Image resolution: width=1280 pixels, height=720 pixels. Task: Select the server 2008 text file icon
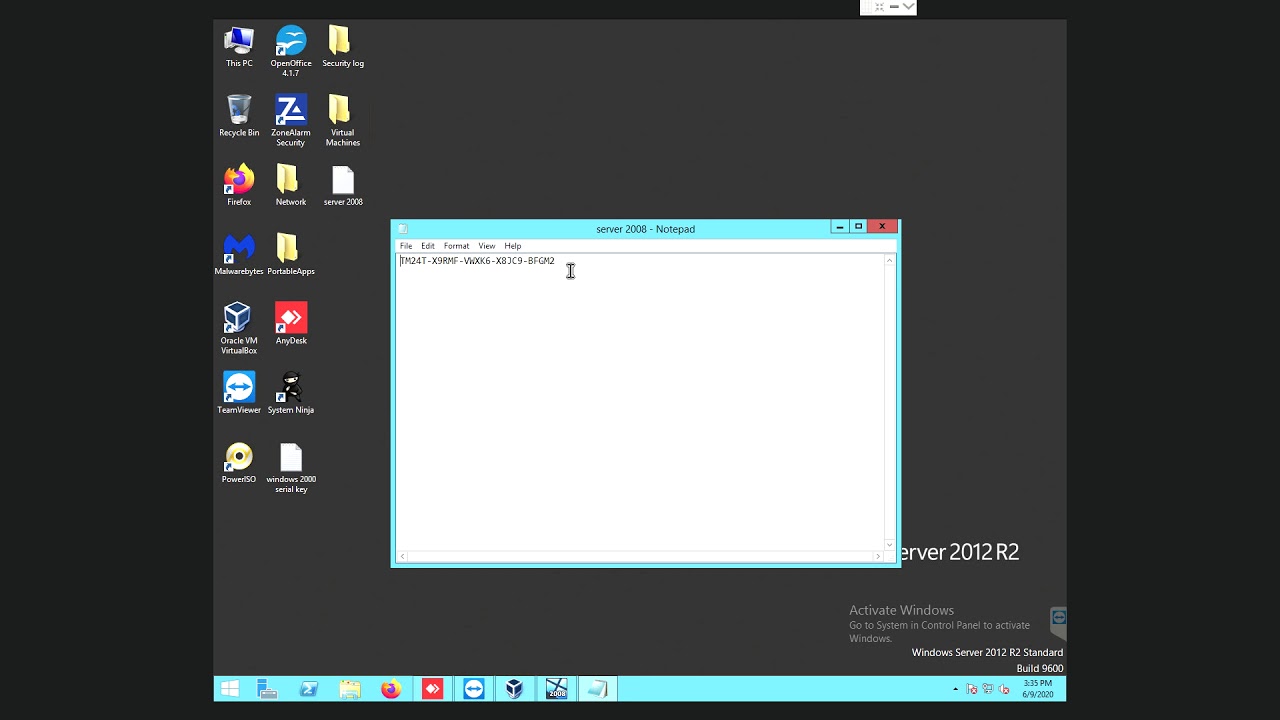pyautogui.click(x=342, y=185)
